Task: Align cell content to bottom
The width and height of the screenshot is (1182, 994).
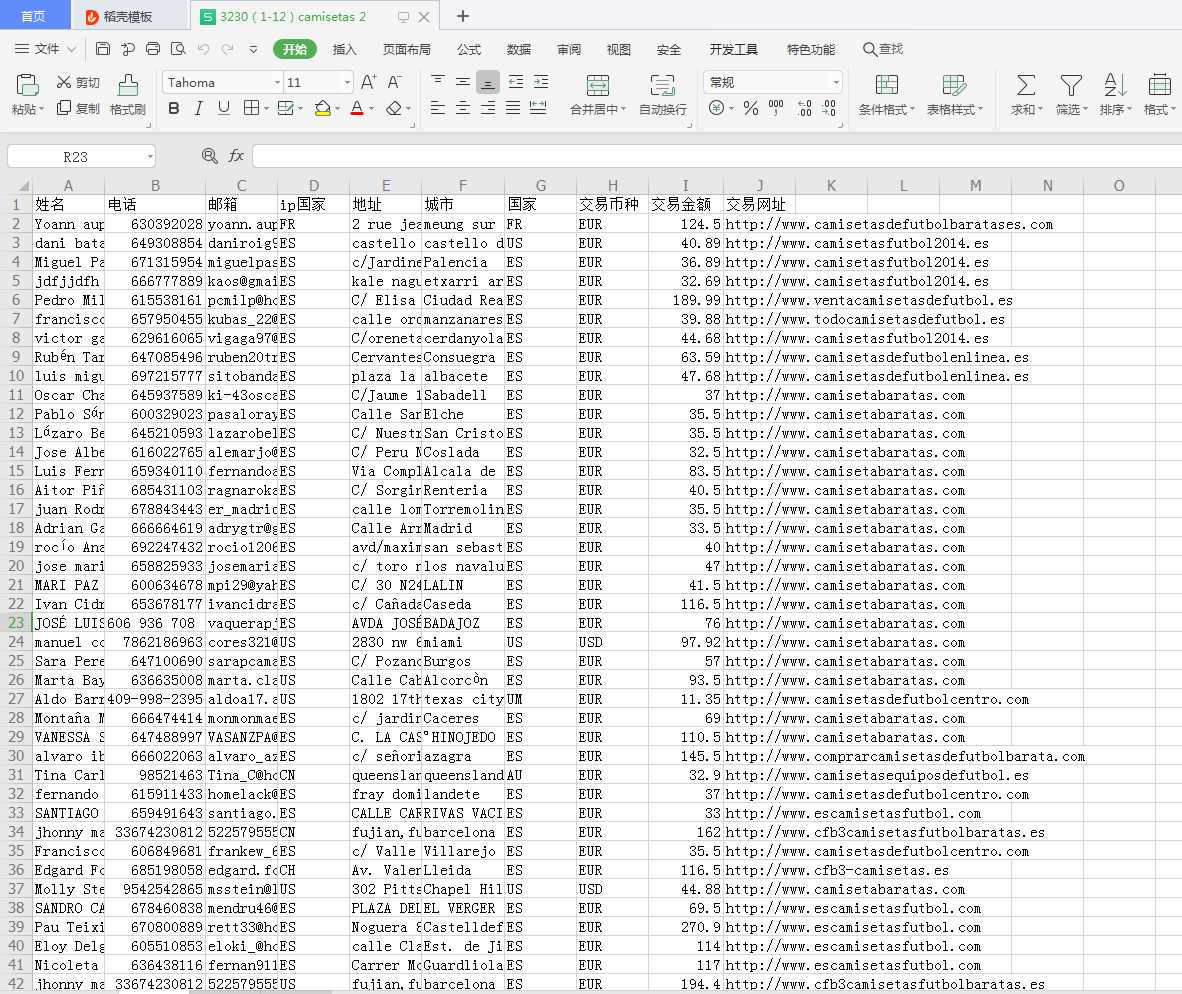Action: coord(488,82)
